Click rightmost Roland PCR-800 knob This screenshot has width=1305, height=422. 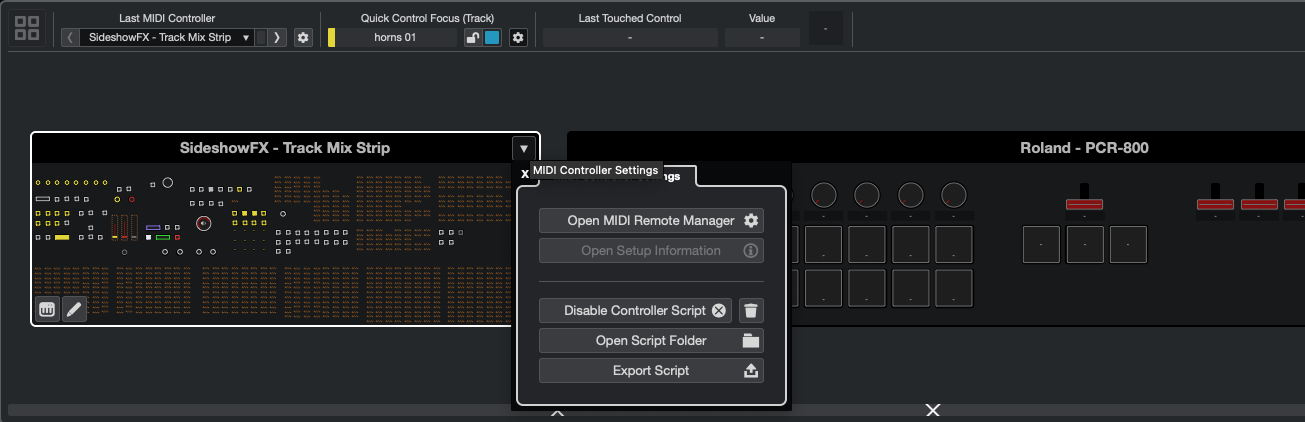pyautogui.click(x=954, y=195)
